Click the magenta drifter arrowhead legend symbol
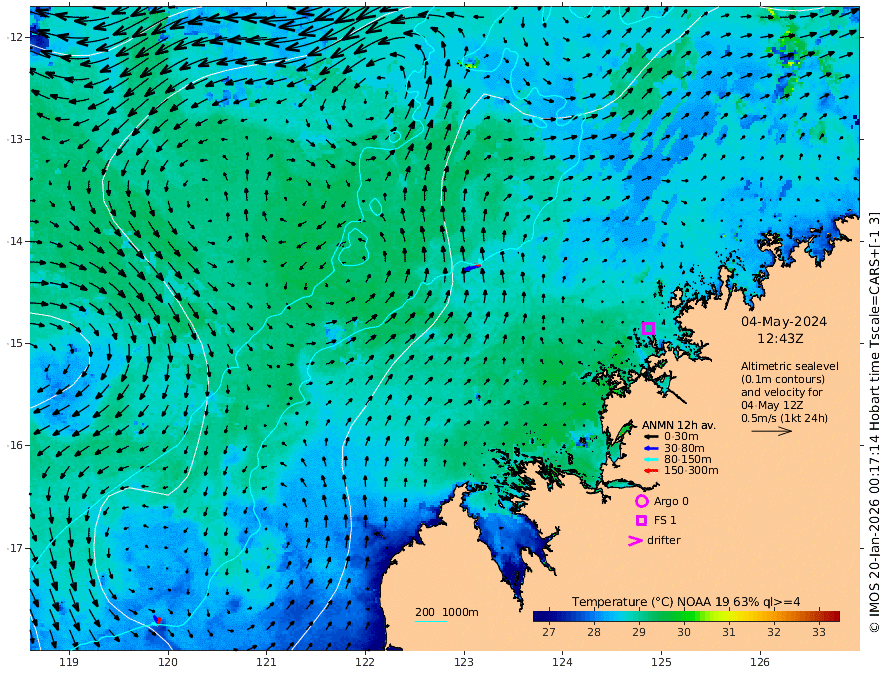This screenshot has height=680, width=880. pyautogui.click(x=635, y=540)
